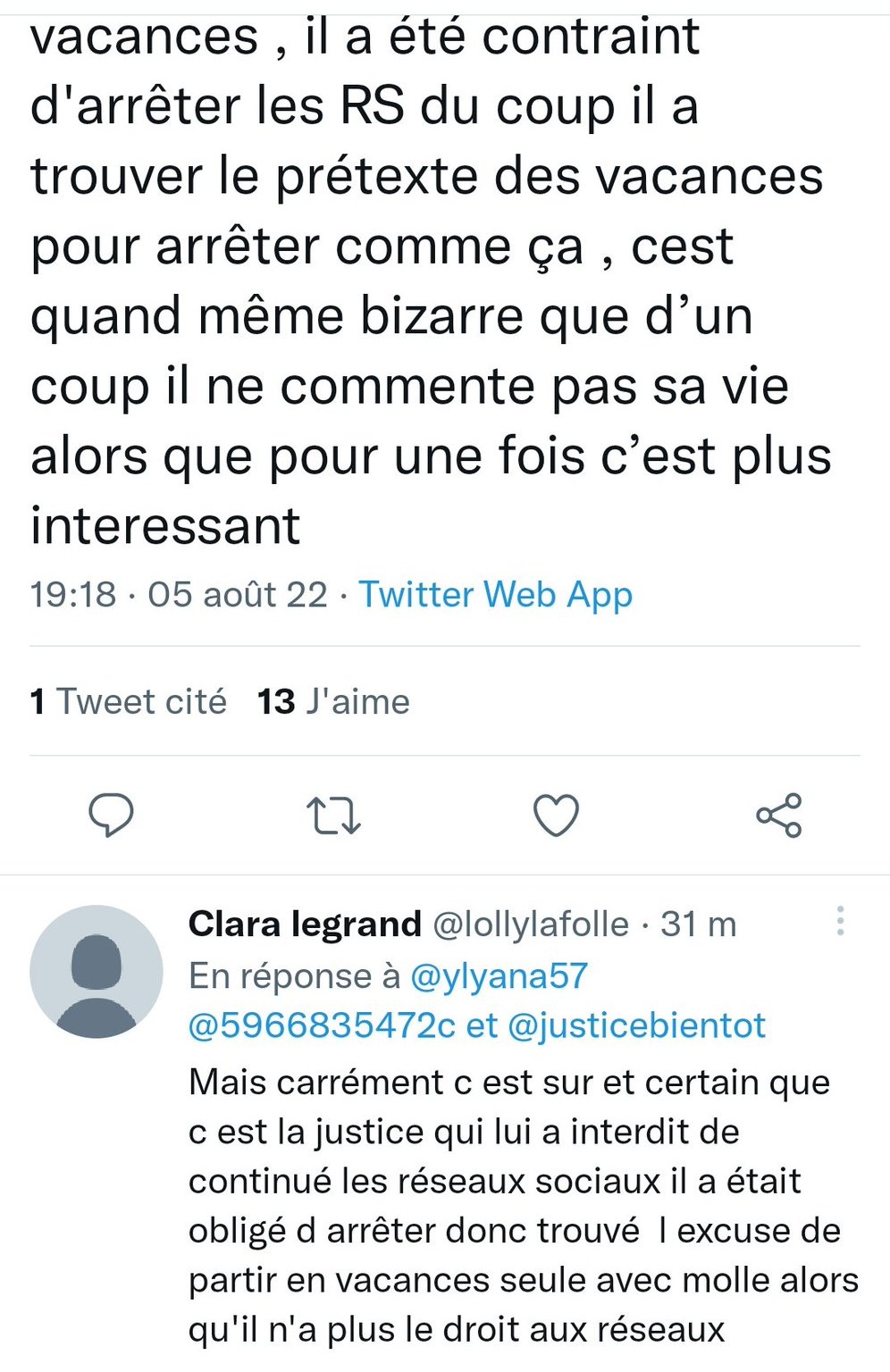View the 1 Tweet cité list
The image size is (890, 1372).
129,701
